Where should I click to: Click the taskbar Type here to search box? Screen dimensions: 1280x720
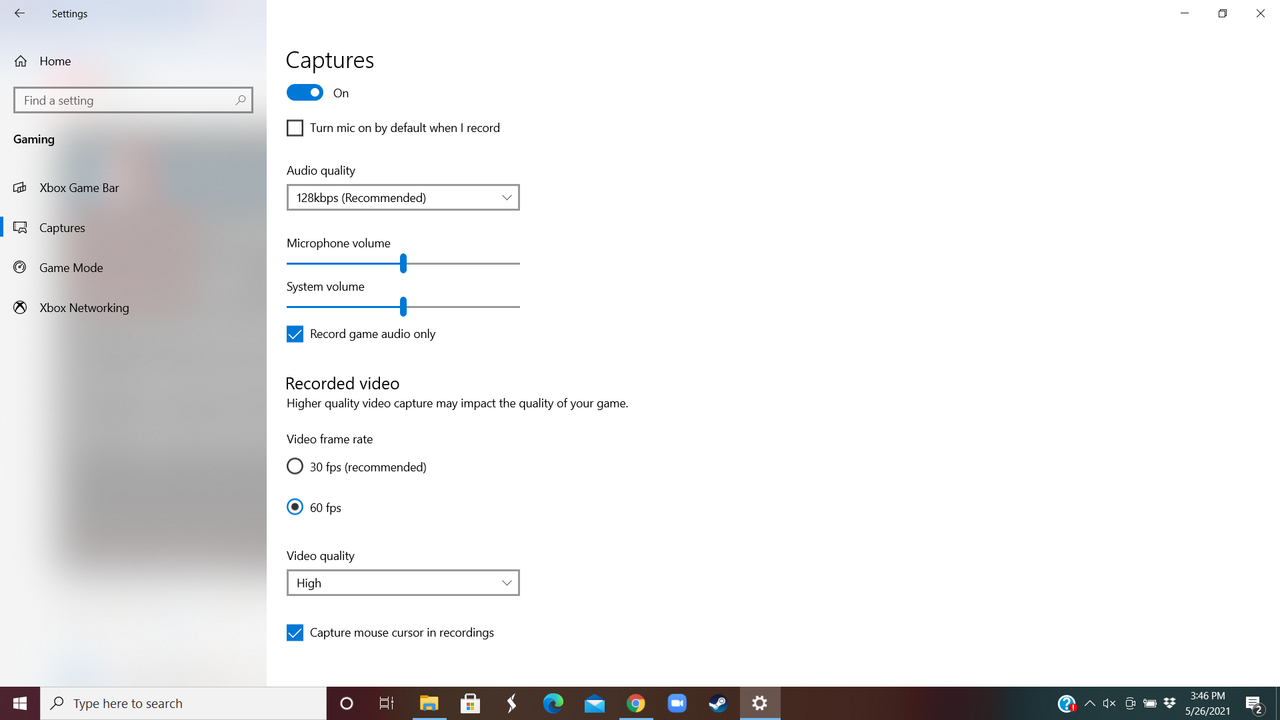coord(183,704)
